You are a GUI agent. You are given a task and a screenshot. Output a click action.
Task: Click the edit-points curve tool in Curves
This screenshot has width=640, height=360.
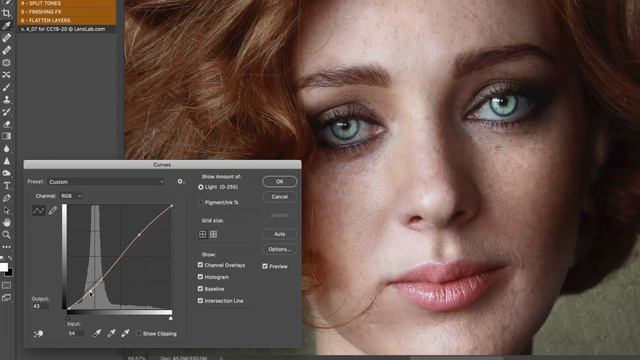(38, 210)
